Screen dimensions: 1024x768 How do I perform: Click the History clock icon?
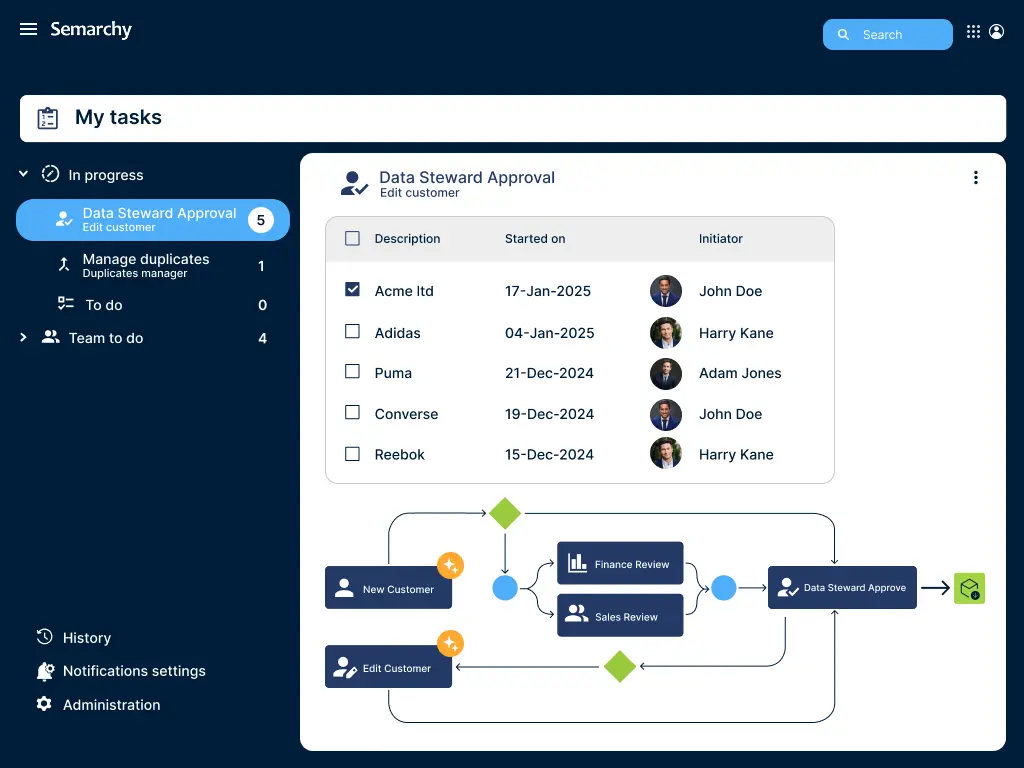pyautogui.click(x=44, y=637)
